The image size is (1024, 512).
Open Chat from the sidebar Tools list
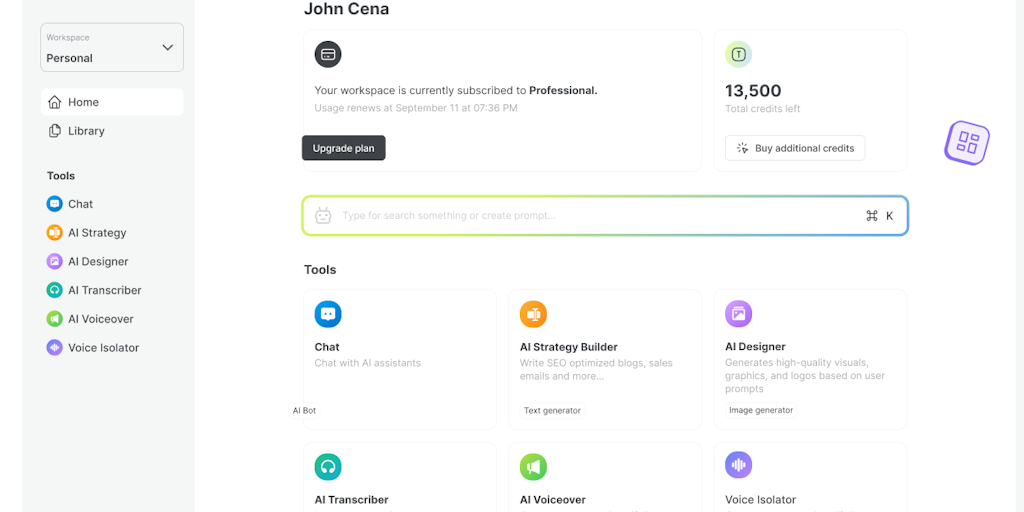(x=70, y=204)
